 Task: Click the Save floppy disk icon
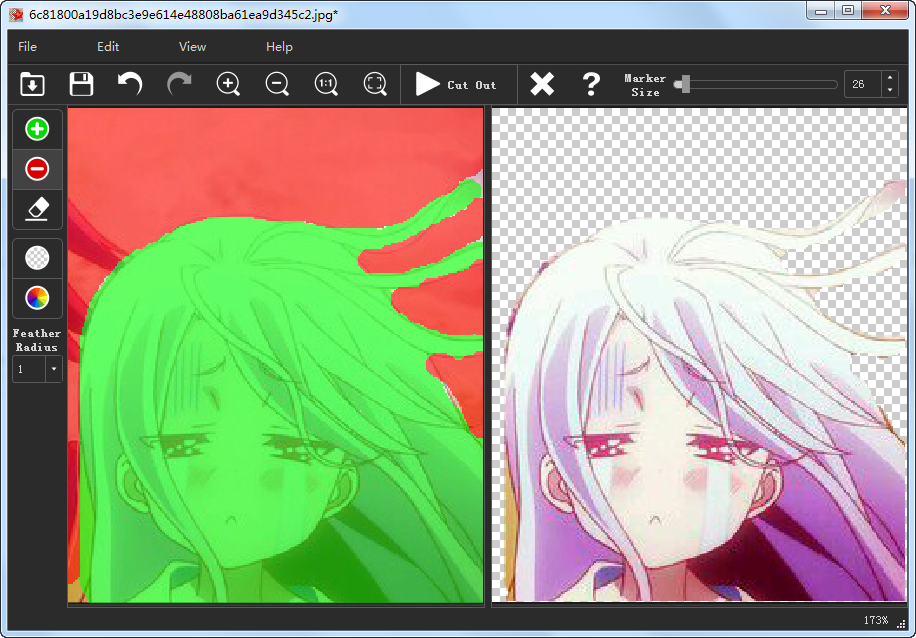pyautogui.click(x=81, y=84)
